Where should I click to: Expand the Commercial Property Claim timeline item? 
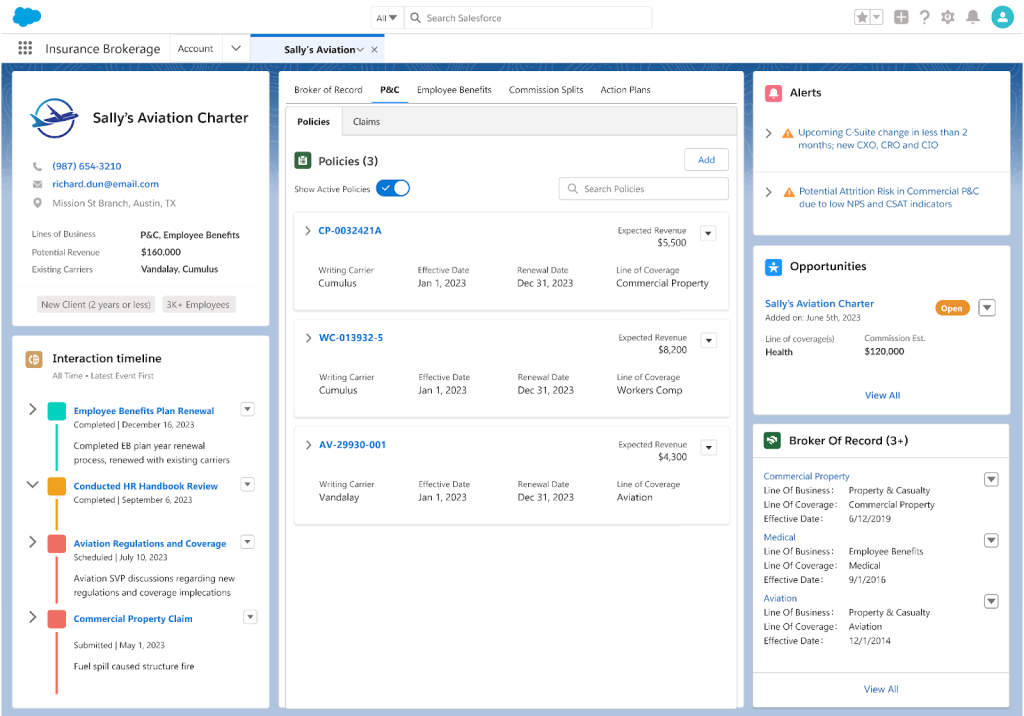point(32,617)
